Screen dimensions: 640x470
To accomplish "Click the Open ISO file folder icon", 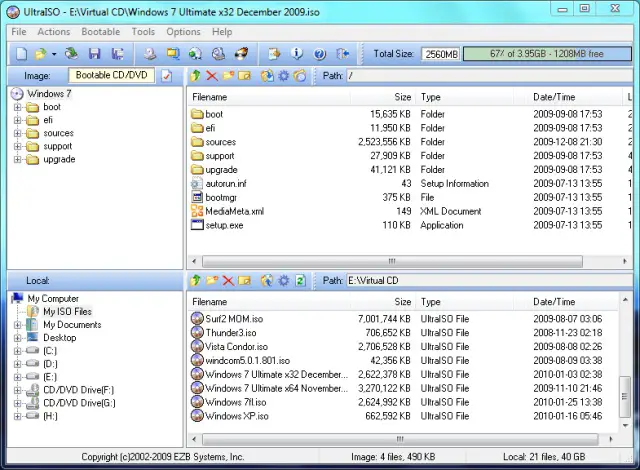I will point(40,53).
